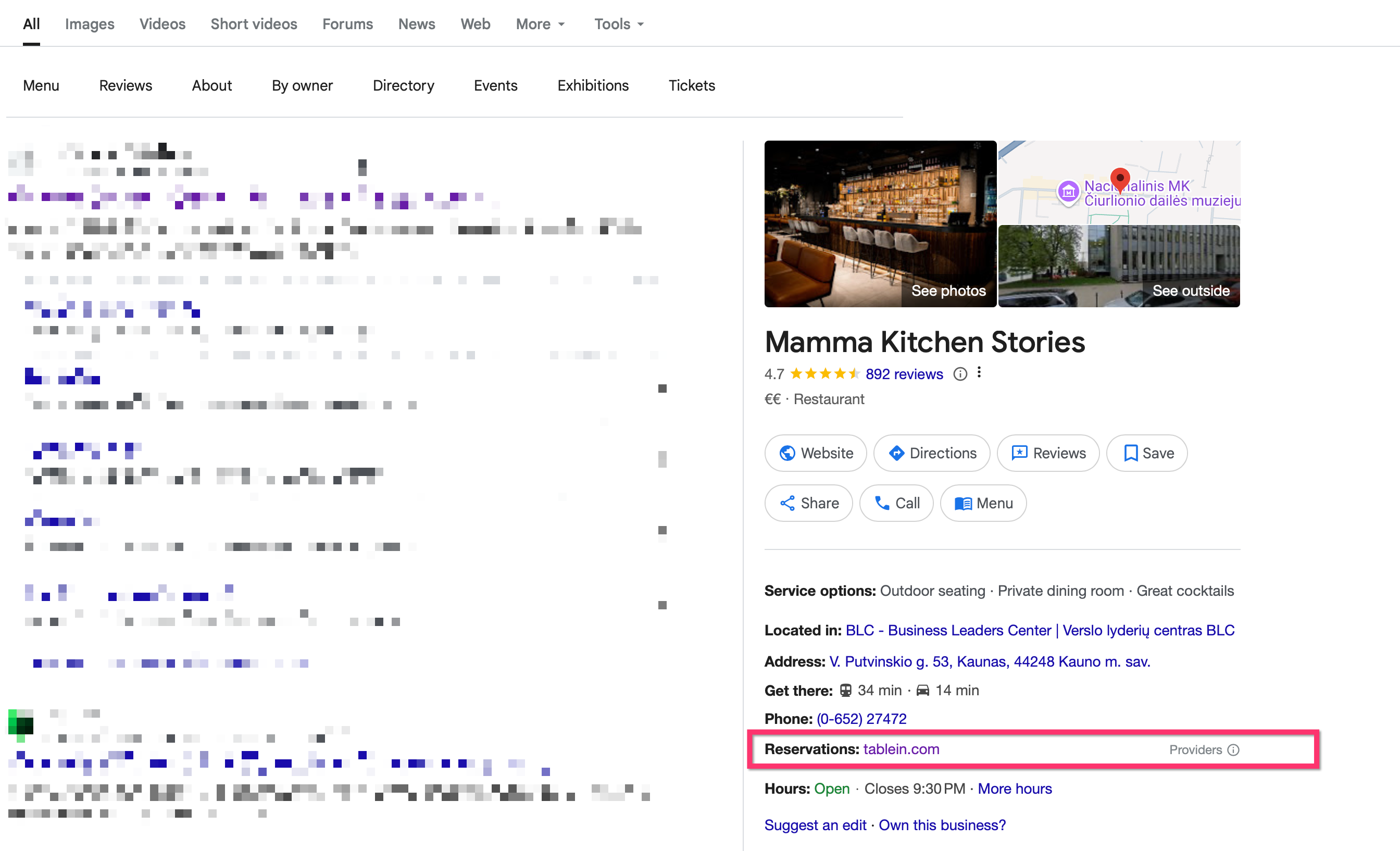Open the three-dot options near reviews
1400x851 pixels.
(x=979, y=373)
